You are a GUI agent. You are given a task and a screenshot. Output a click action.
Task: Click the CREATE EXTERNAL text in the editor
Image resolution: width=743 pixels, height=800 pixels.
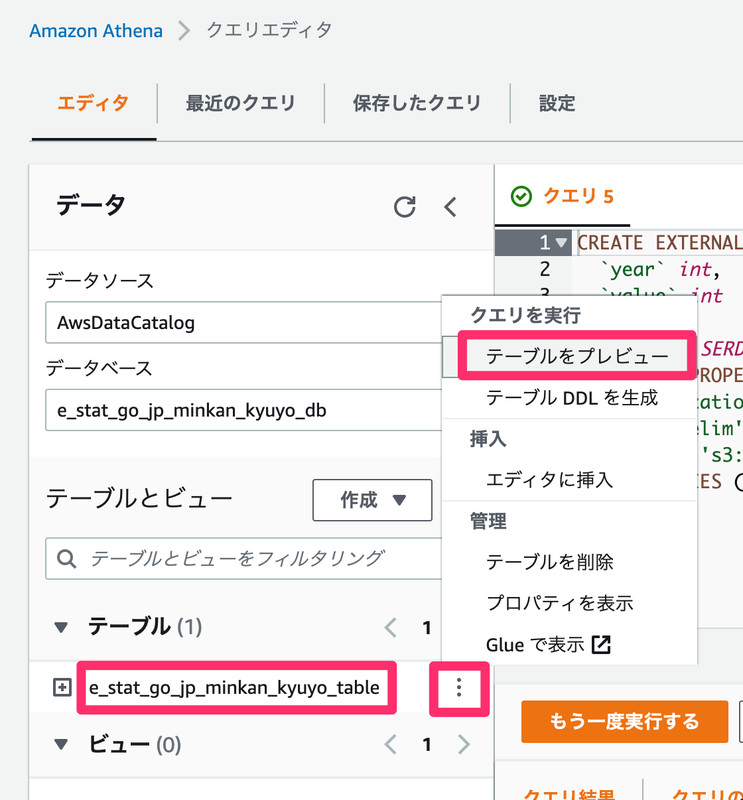[660, 242]
